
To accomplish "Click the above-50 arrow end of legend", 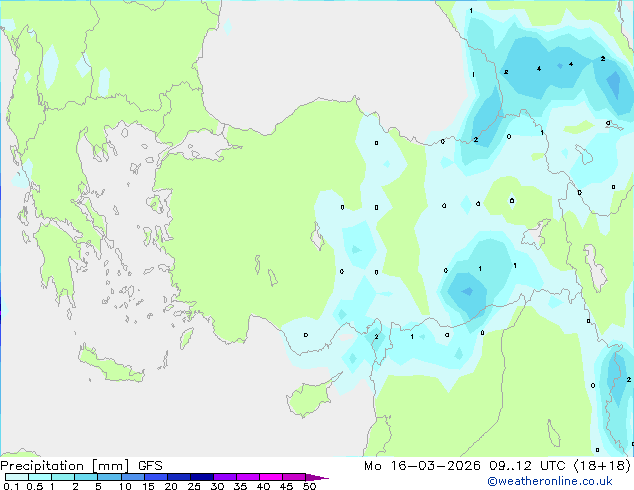I will [x=317, y=477].
